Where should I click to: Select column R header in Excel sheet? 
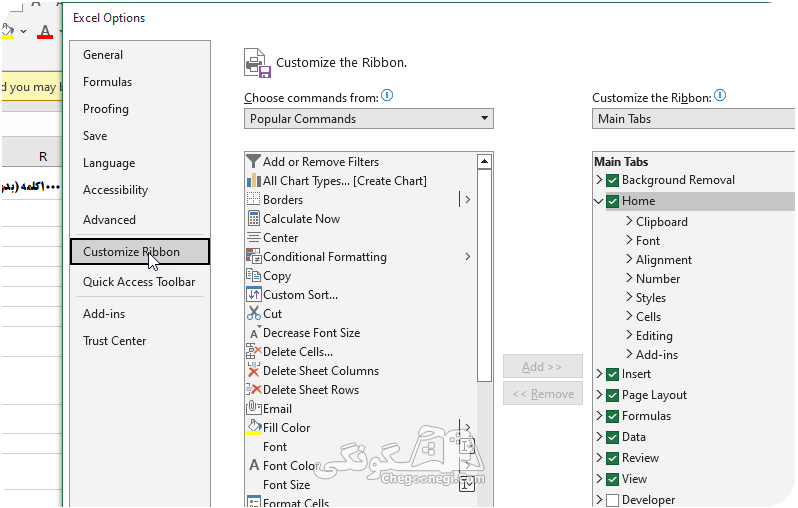[x=43, y=156]
